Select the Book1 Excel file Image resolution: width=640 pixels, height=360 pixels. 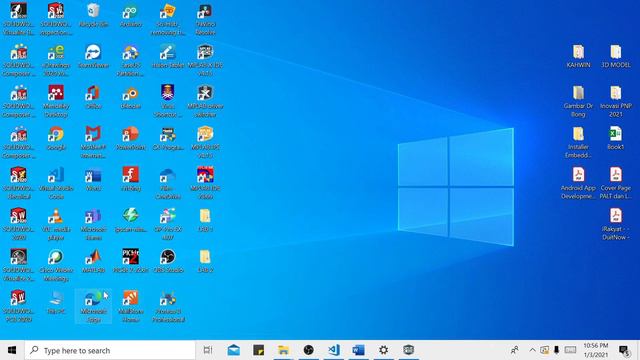tap(616, 138)
